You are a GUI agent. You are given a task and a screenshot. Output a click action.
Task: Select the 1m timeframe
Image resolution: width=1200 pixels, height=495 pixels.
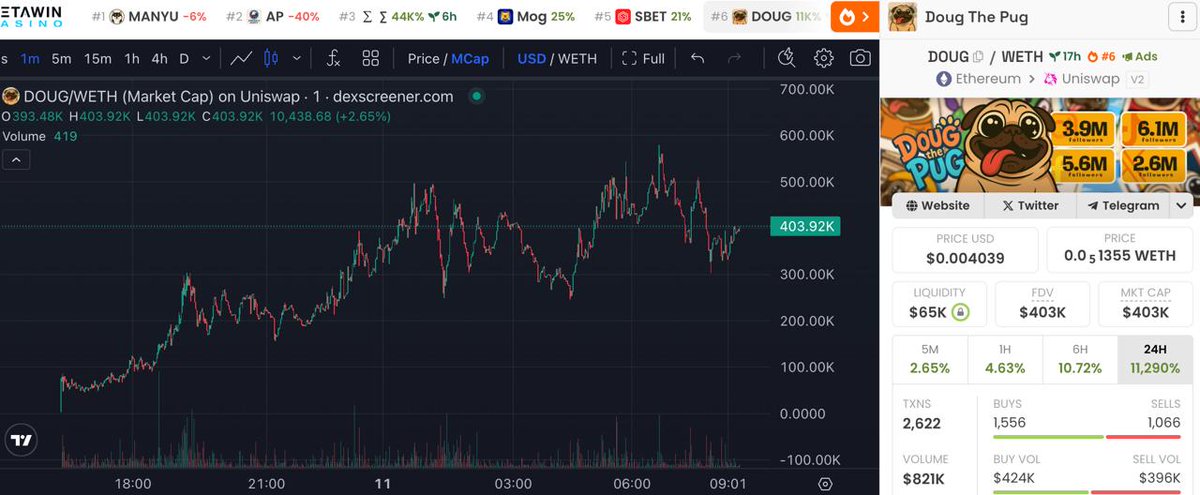click(x=30, y=58)
